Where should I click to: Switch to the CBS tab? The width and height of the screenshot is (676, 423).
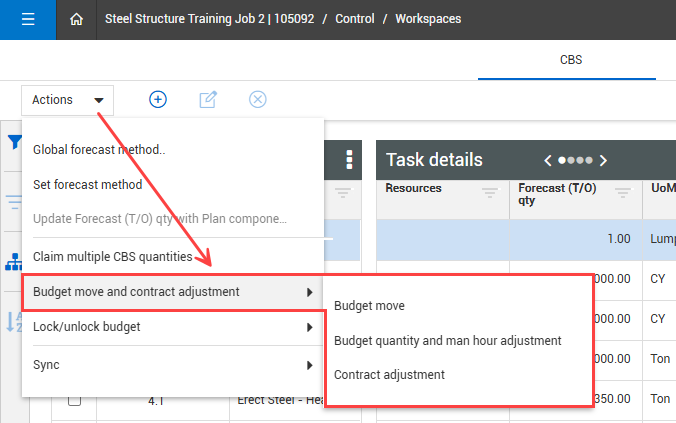pyautogui.click(x=570, y=60)
